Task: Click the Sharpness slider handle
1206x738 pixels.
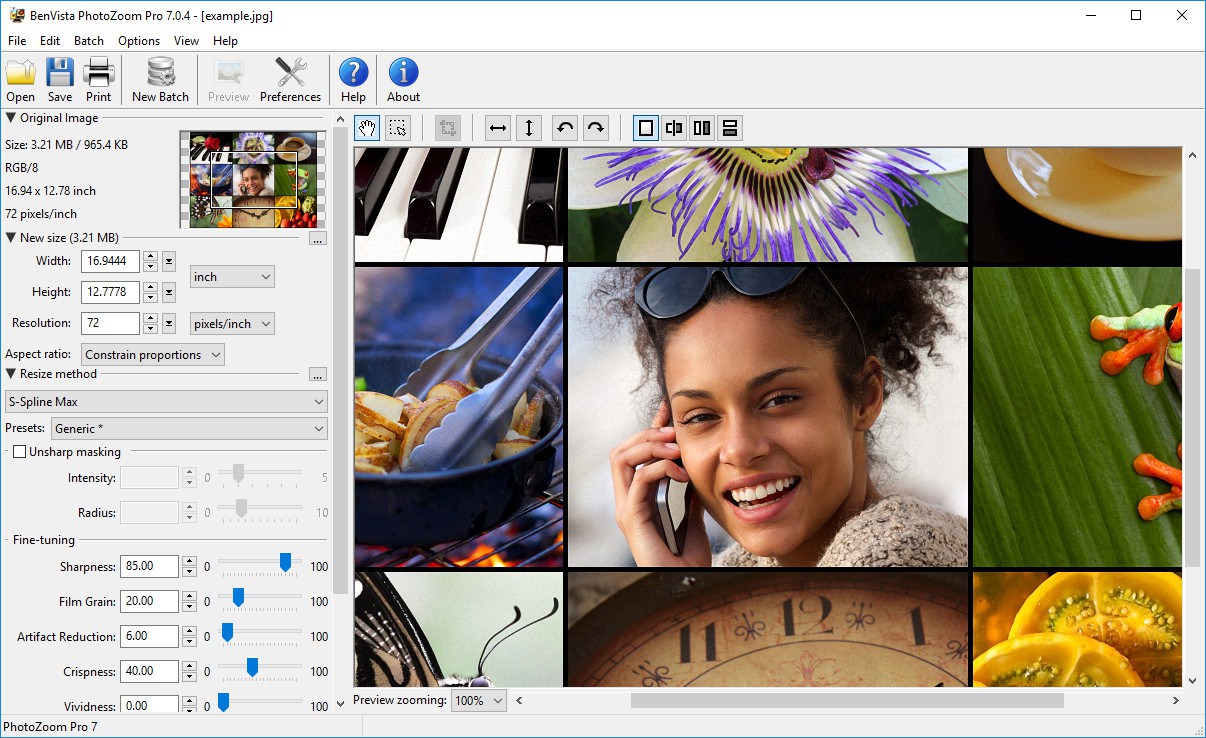Action: [x=285, y=562]
